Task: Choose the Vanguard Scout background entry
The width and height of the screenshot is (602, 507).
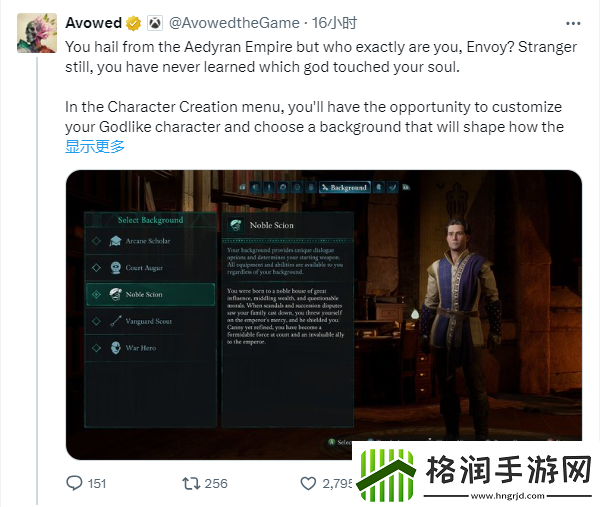Action: (x=150, y=321)
